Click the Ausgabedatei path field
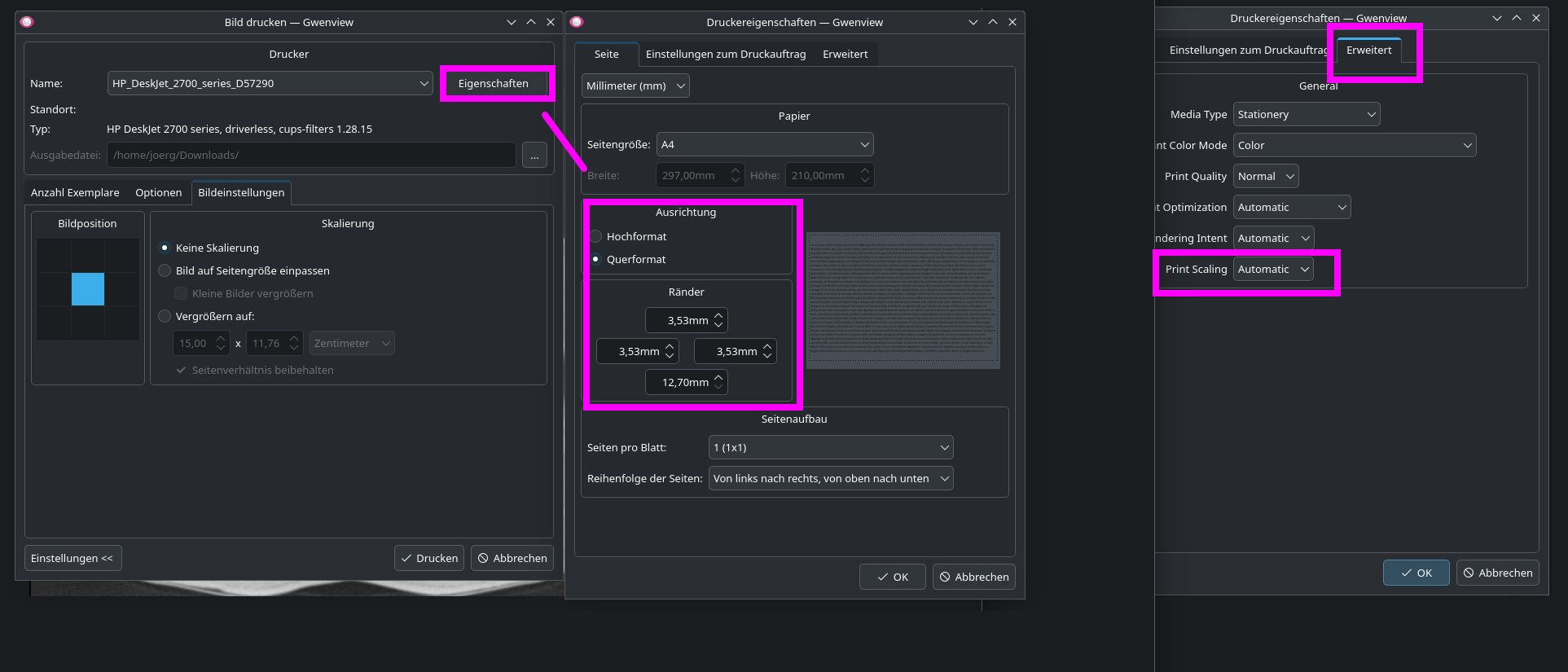1568x672 pixels. coord(311,155)
